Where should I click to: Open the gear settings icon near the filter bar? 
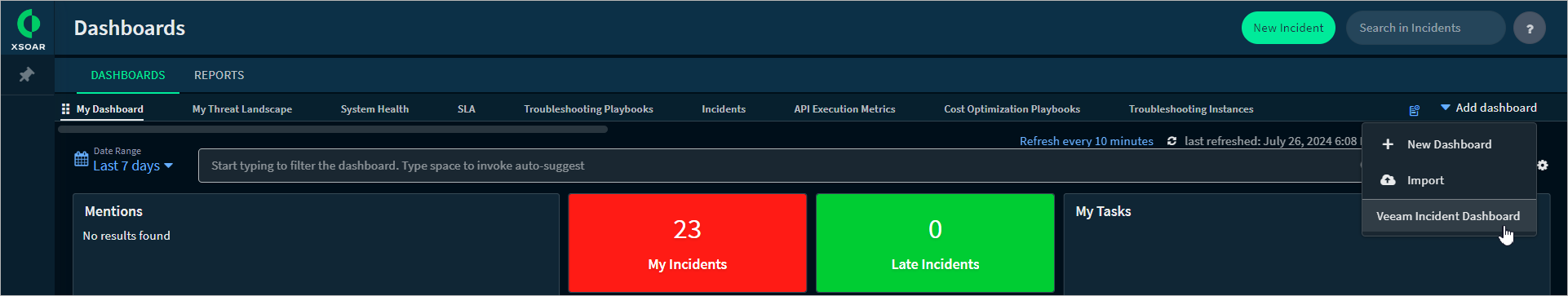1542,166
